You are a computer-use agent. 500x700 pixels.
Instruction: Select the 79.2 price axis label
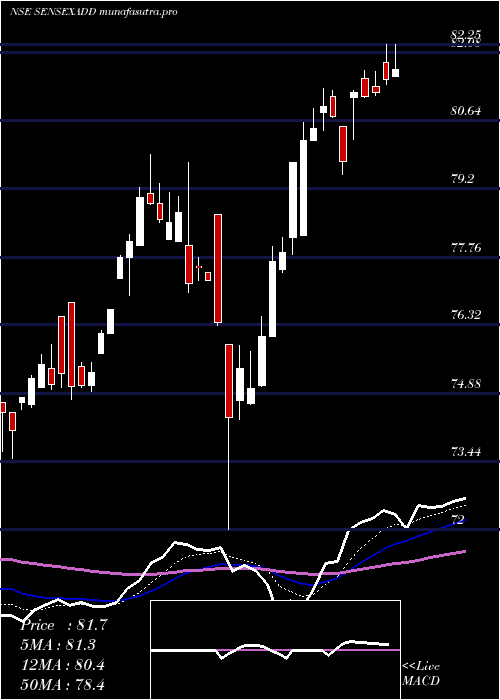point(462,179)
